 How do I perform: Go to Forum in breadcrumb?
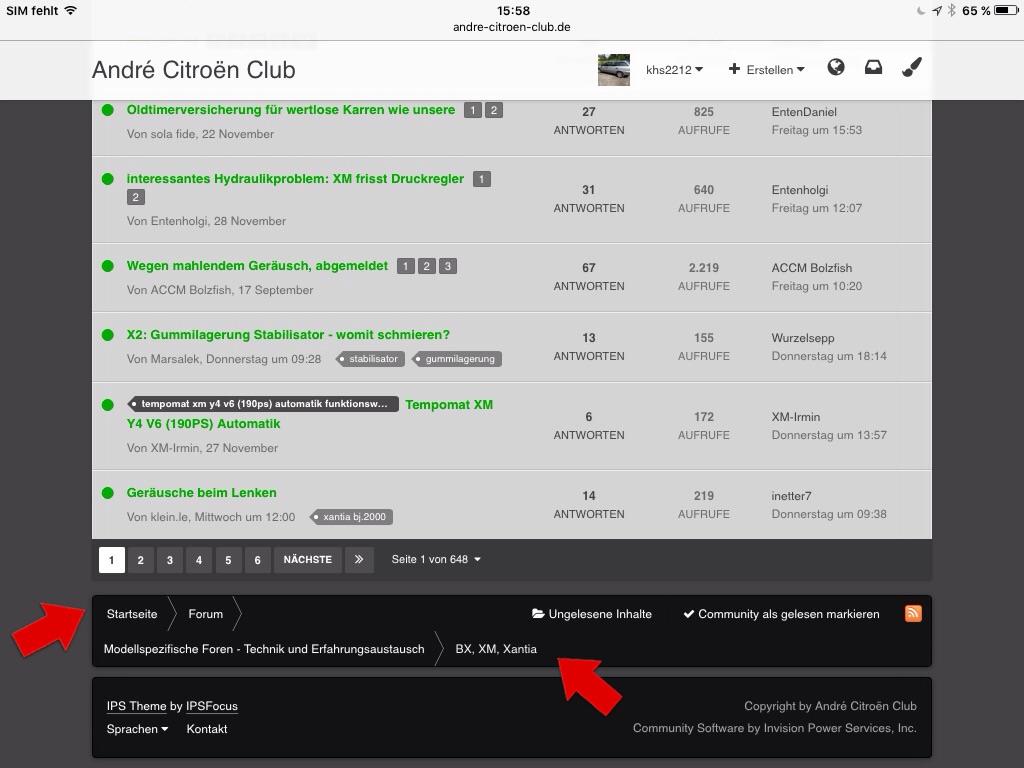(205, 614)
